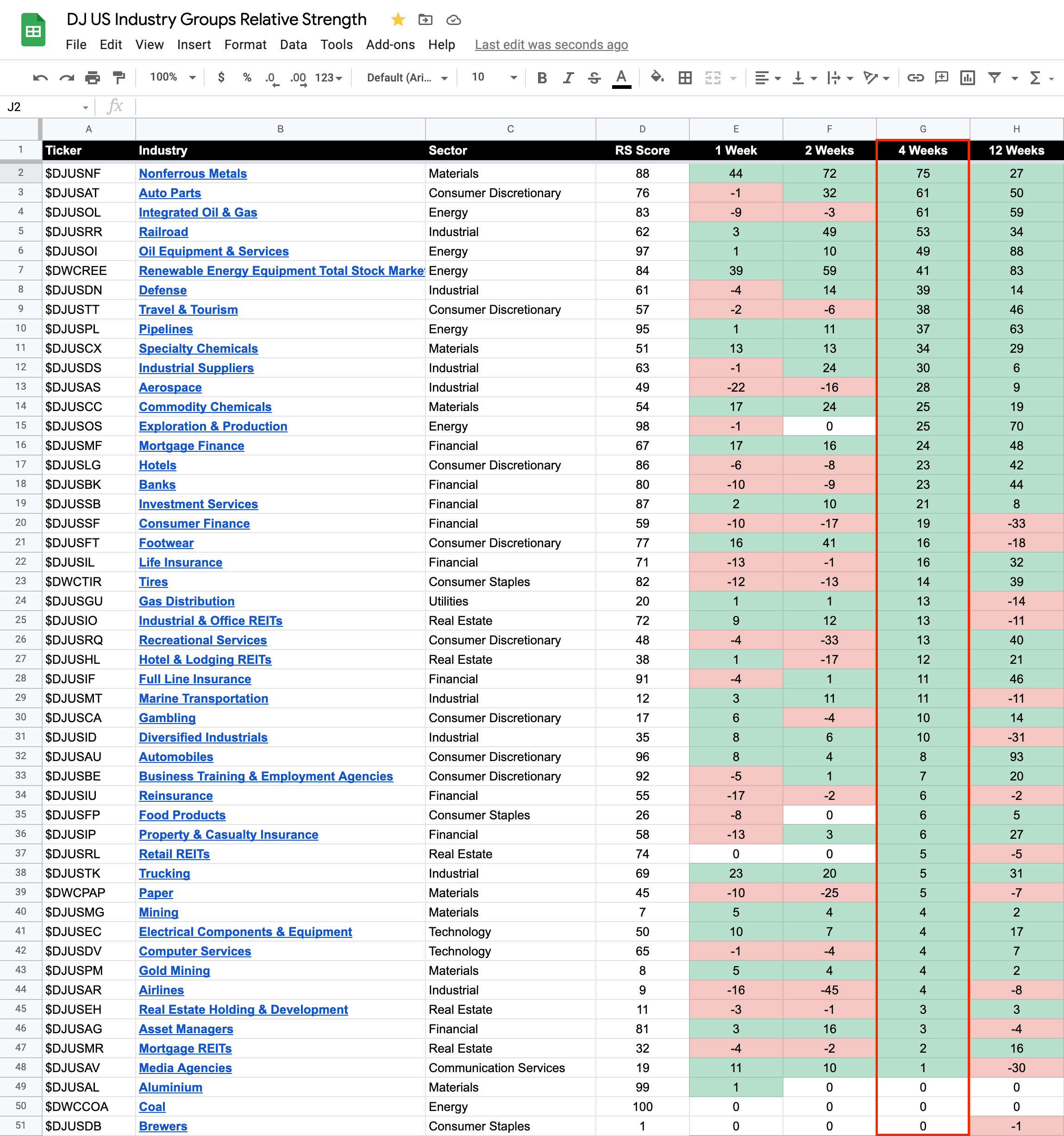
Task: Open the Nonferrous Metals link
Action: coord(193,174)
